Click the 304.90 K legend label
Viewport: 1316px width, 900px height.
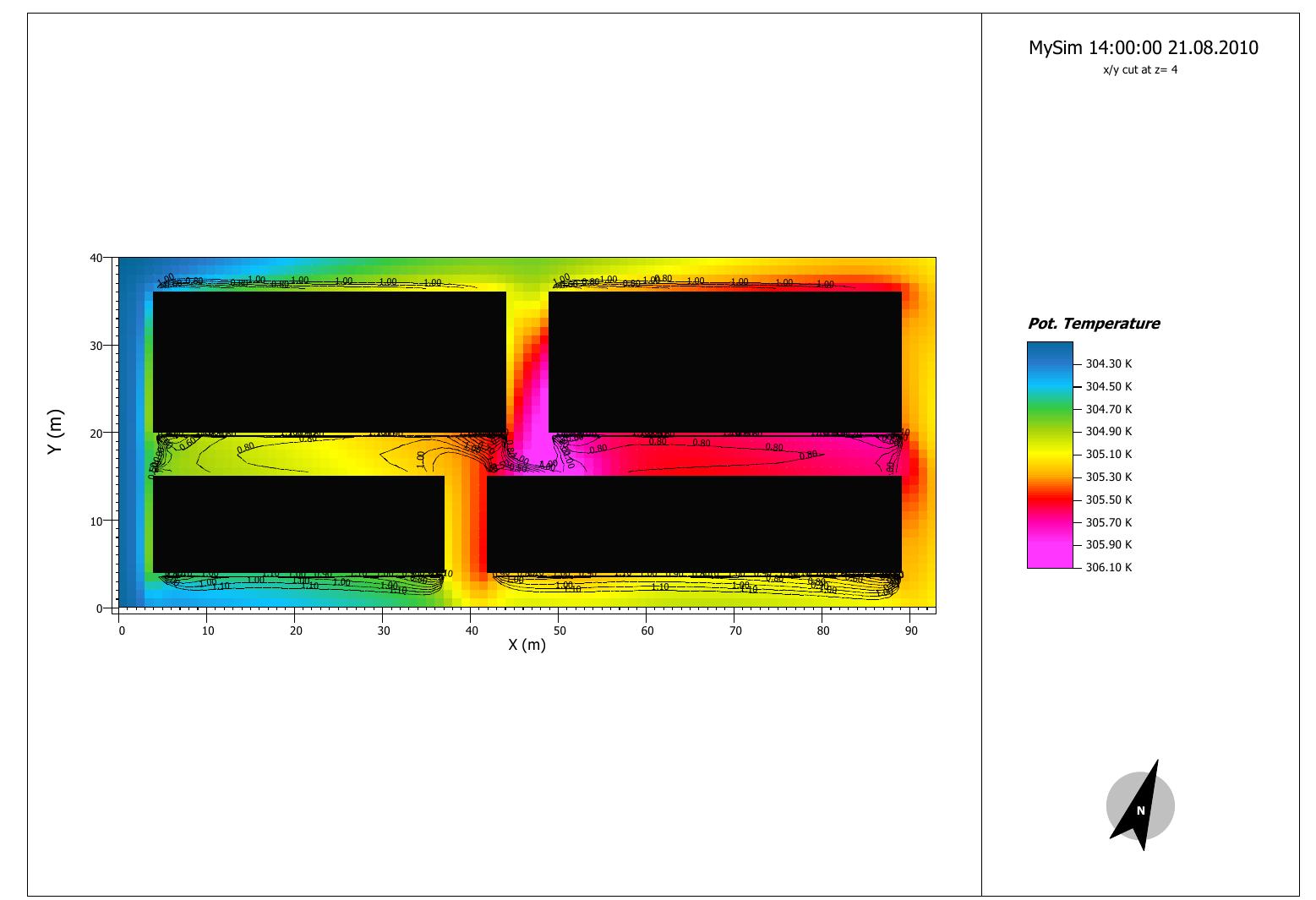(1108, 432)
